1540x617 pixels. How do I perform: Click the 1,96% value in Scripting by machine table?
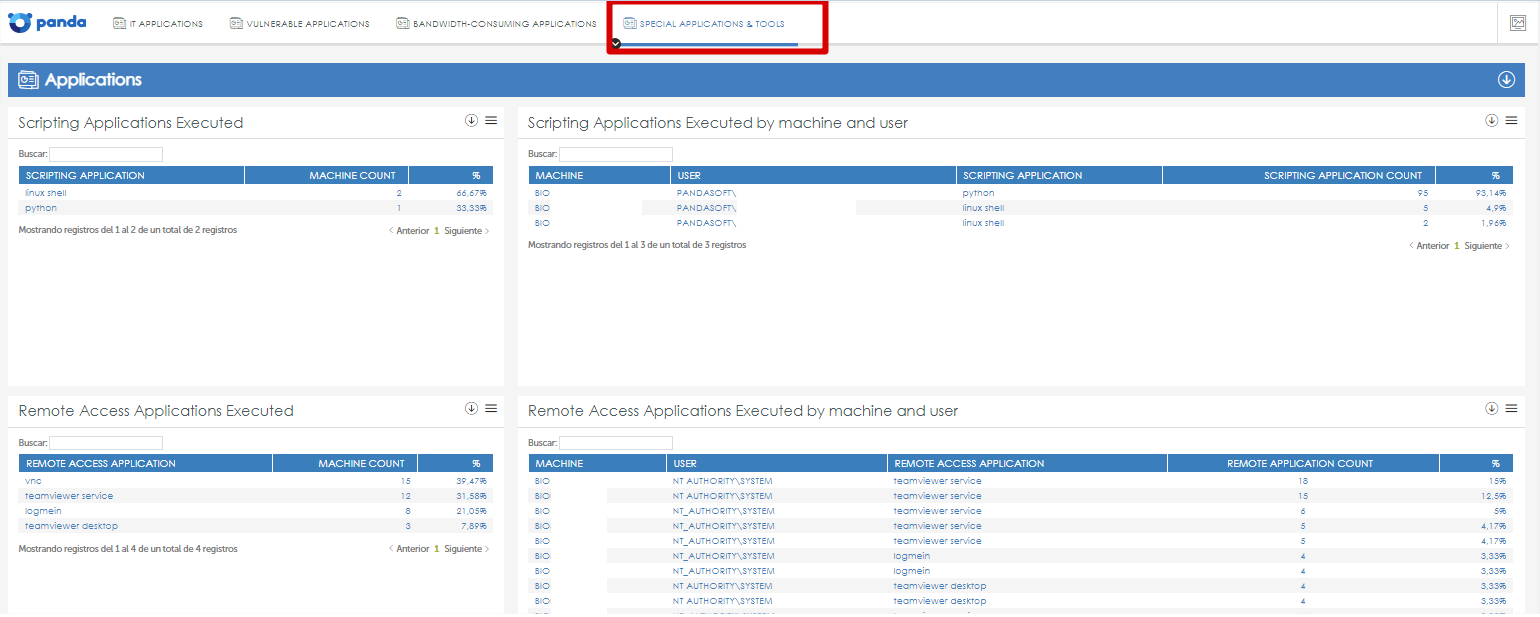pos(1494,223)
